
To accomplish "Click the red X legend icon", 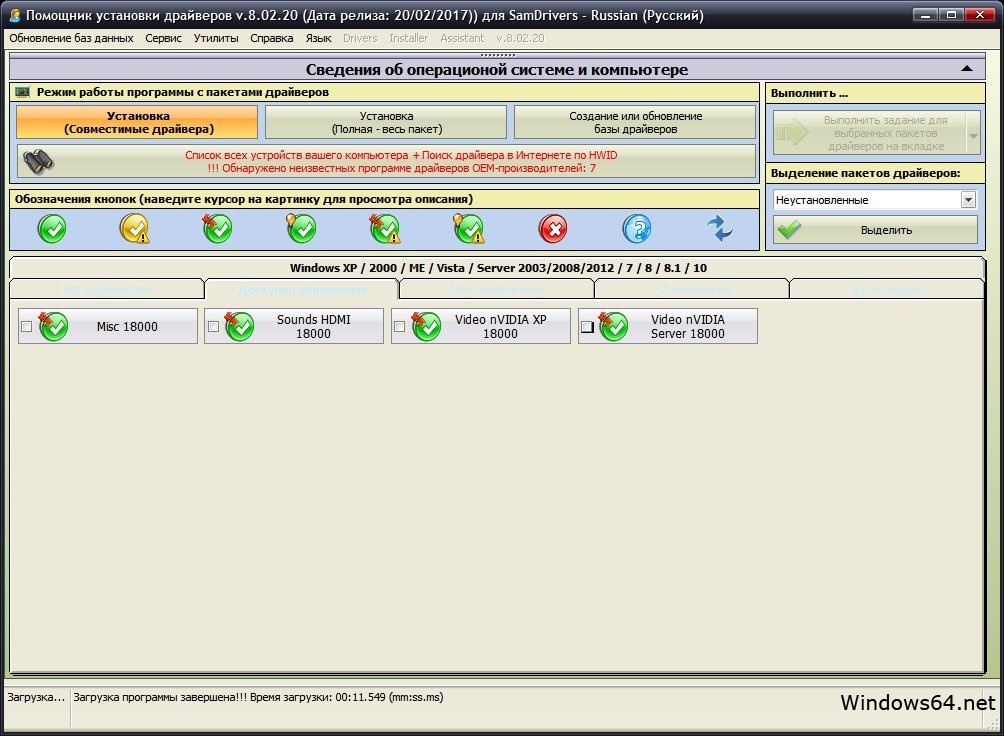I will pyautogui.click(x=552, y=229).
